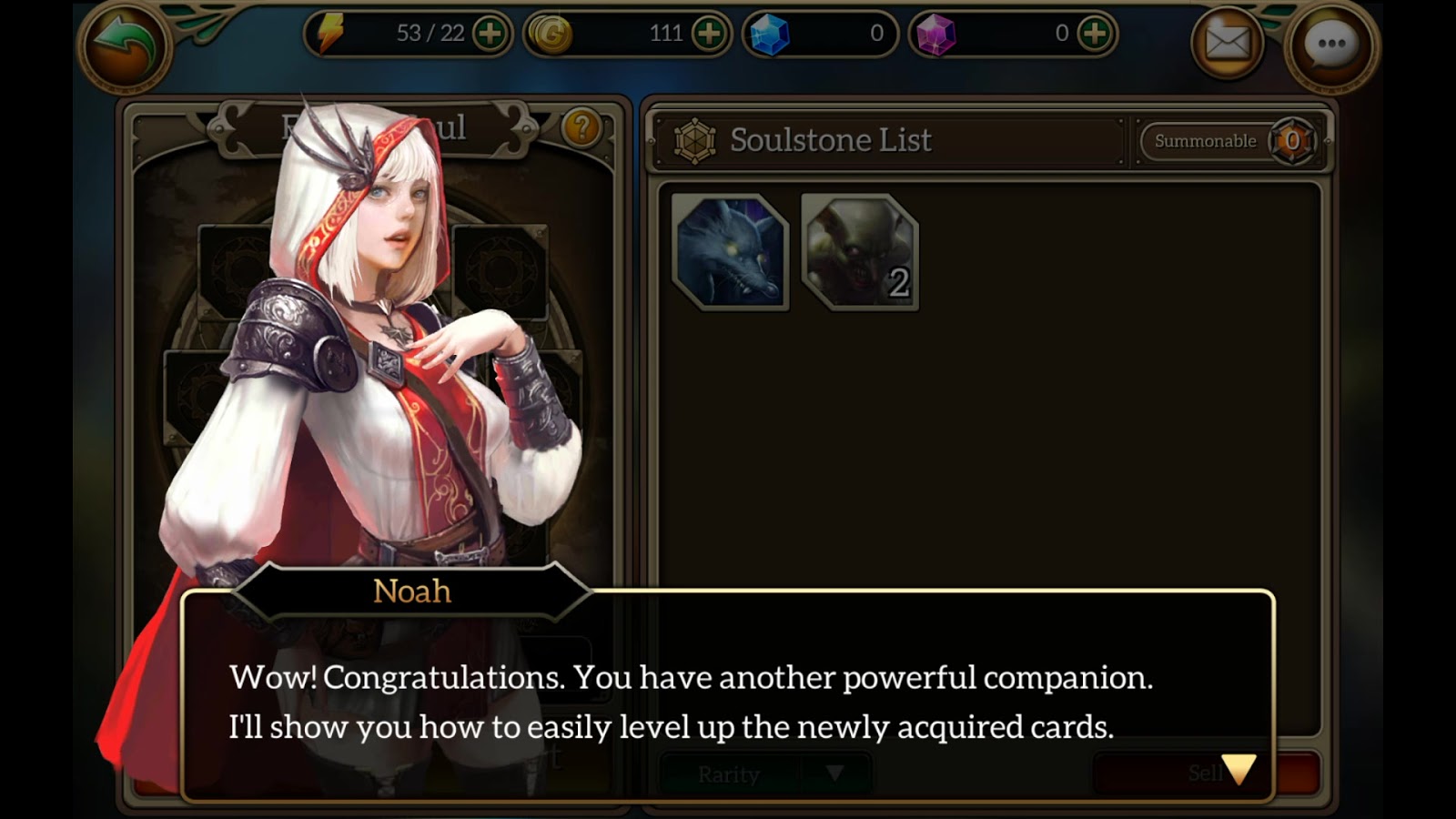Open the mailbox envelope icon
This screenshot has height=819, width=1456.
[x=1228, y=42]
